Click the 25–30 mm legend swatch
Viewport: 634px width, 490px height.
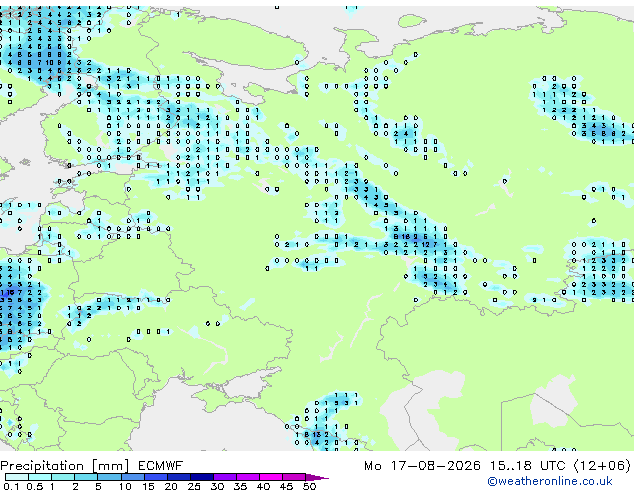[x=201, y=477]
